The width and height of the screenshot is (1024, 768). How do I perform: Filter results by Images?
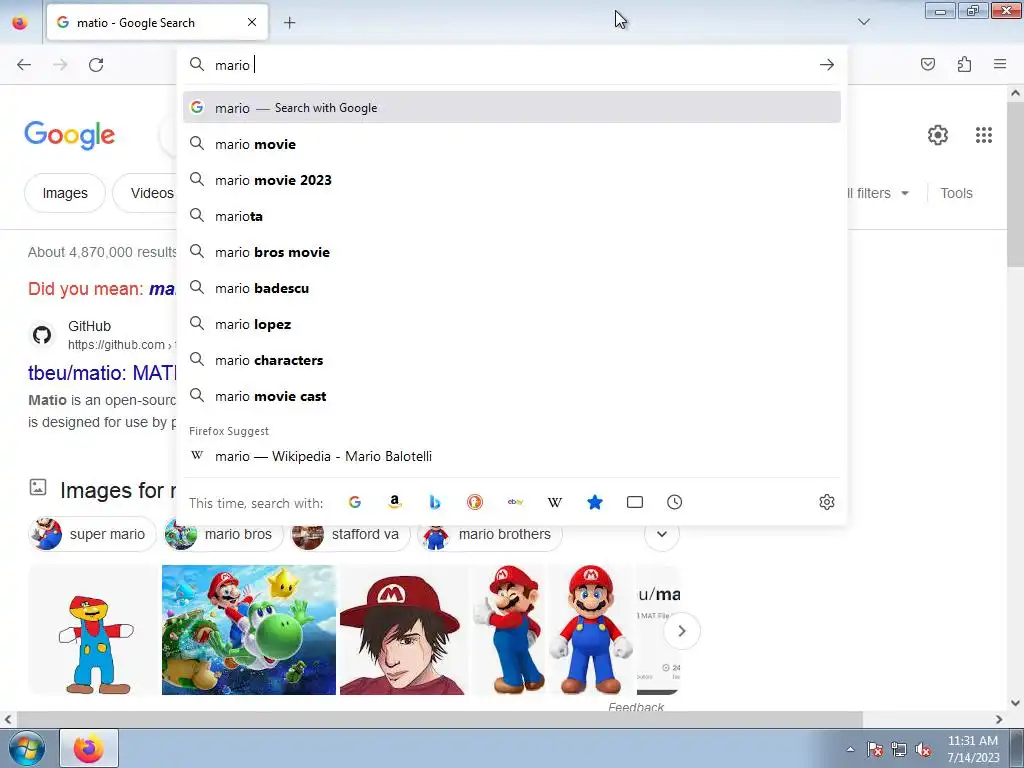tap(65, 193)
